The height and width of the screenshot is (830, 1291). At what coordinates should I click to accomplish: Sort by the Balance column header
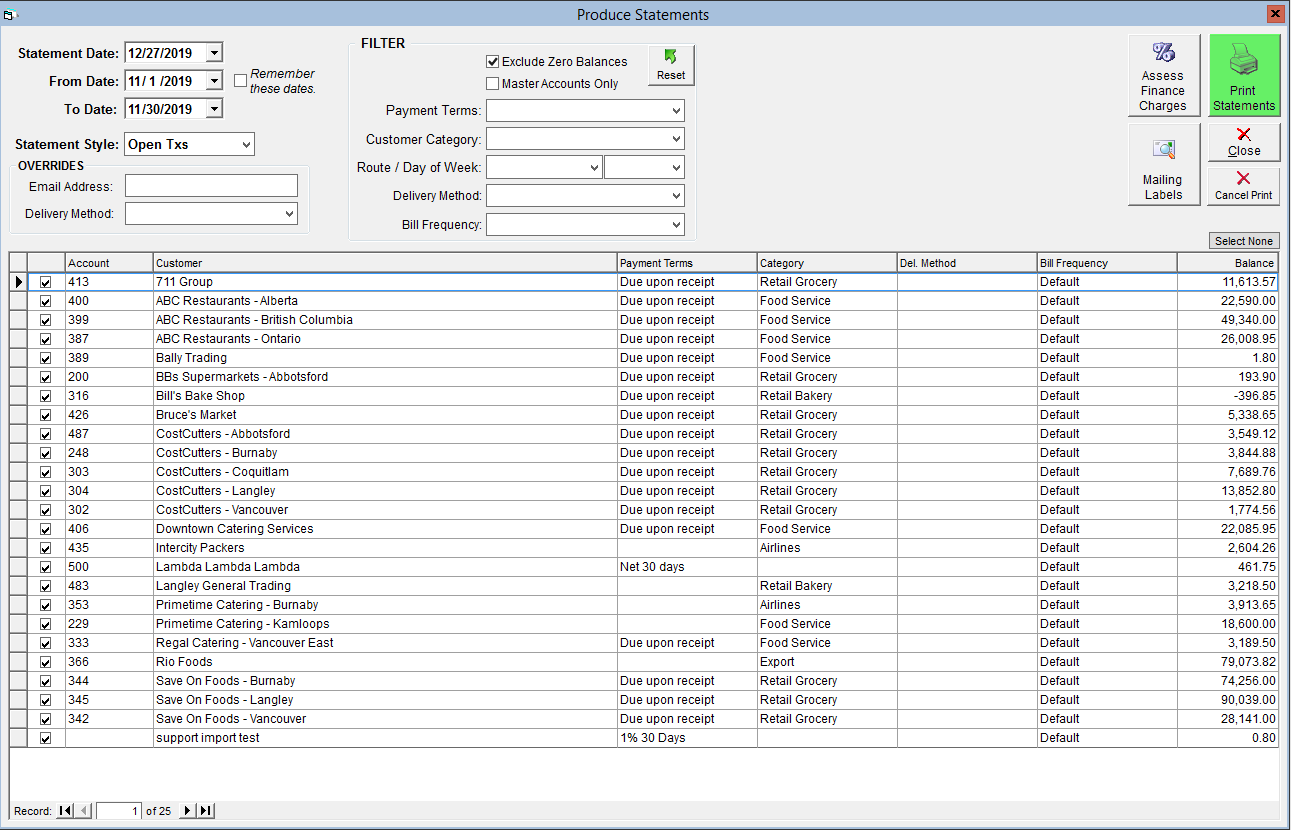(1228, 263)
